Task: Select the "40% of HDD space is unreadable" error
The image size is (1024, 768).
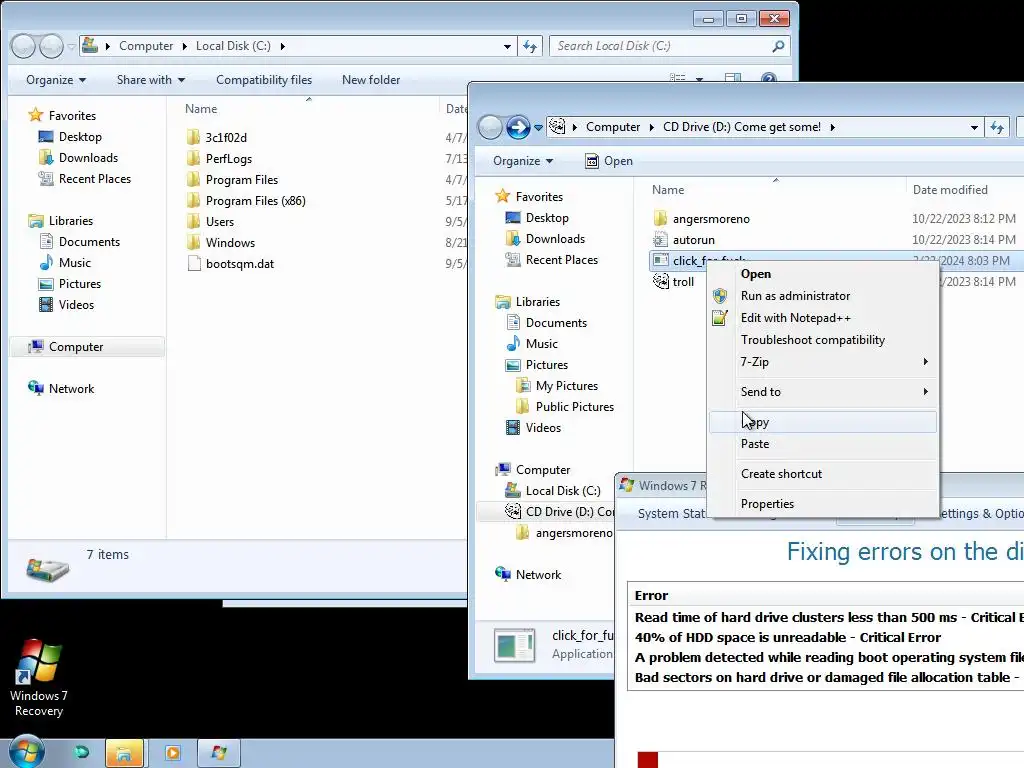Action: pyautogui.click(x=788, y=637)
